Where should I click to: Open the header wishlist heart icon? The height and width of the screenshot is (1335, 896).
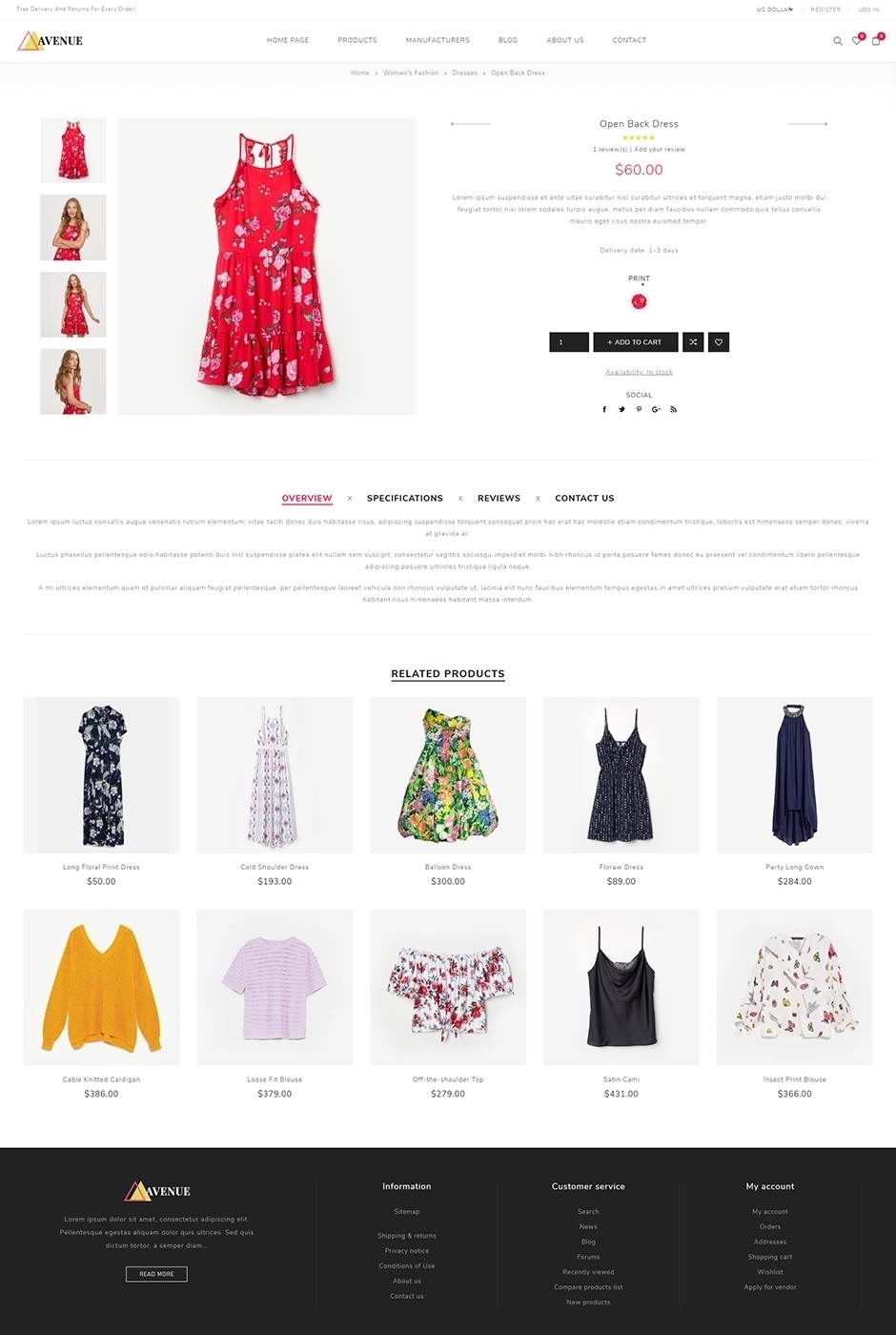pyautogui.click(x=856, y=40)
